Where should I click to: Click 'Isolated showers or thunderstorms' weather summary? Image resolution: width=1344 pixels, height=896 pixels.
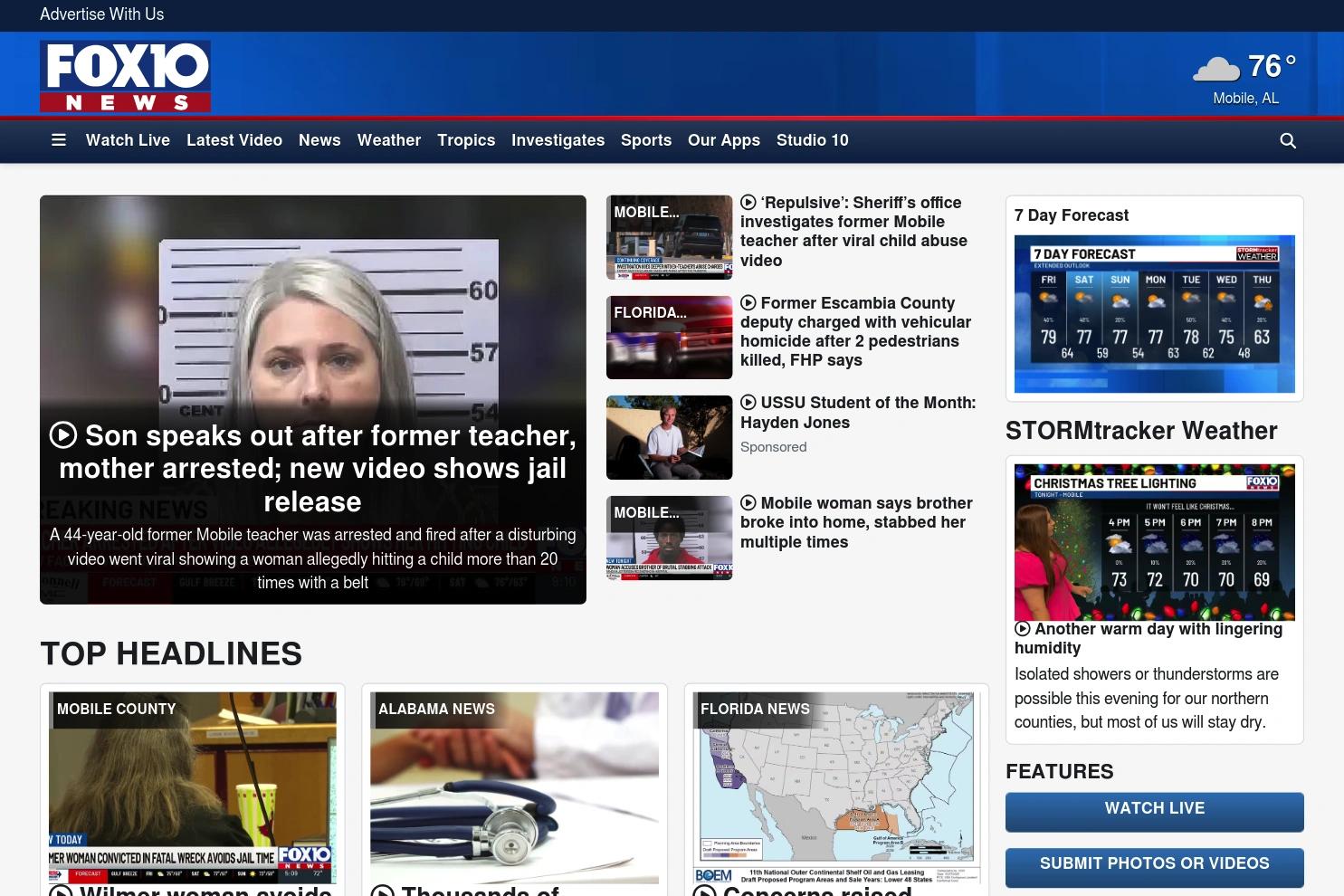click(x=1147, y=698)
